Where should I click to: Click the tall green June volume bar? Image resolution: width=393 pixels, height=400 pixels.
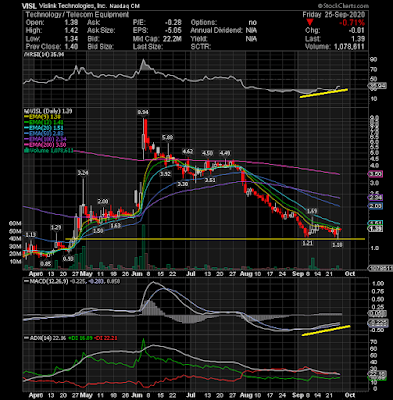click(143, 247)
